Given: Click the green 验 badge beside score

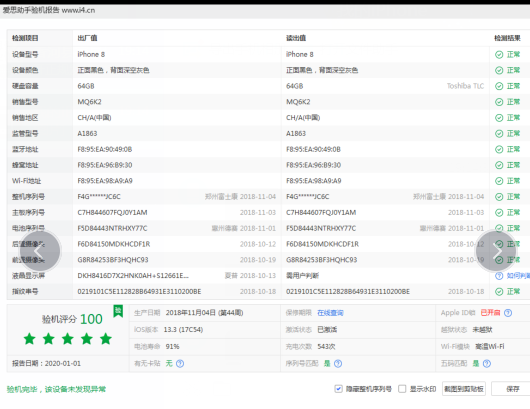Looking at the screenshot, I should 118,311.
